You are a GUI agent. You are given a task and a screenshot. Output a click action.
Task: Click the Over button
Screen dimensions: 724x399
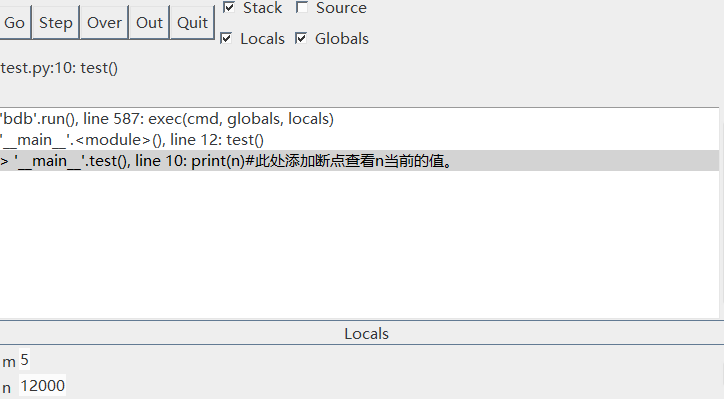(x=104, y=23)
